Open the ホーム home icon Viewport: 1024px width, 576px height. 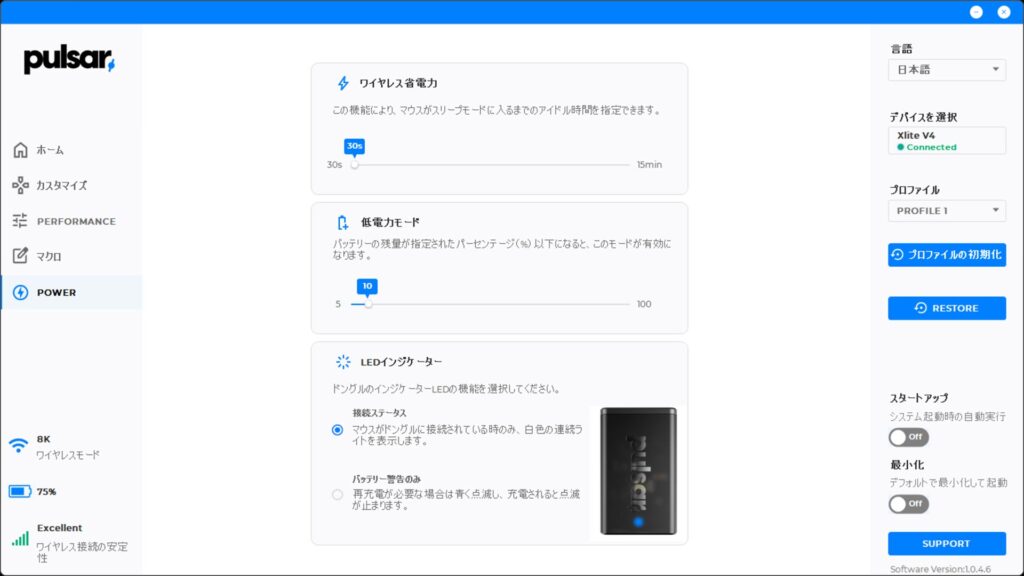20,150
